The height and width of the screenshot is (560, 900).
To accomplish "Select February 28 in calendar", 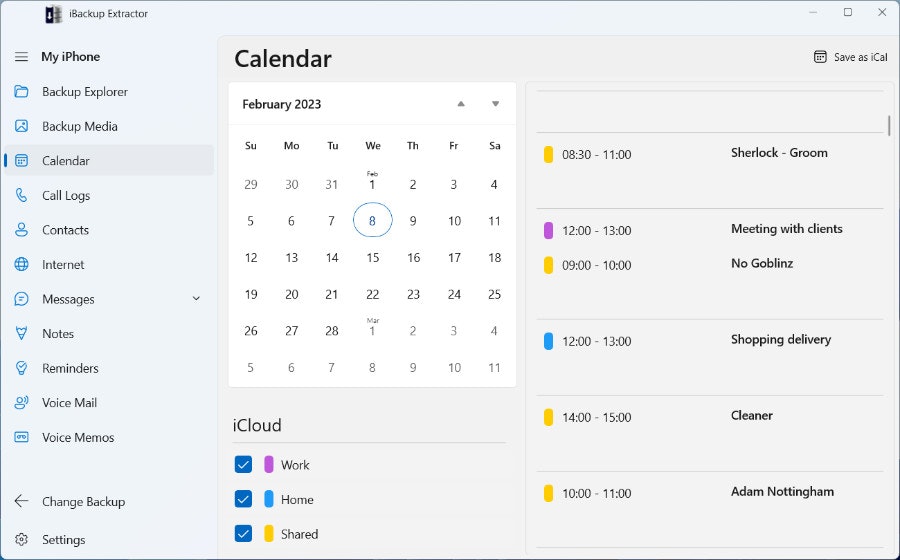I will pyautogui.click(x=332, y=330).
